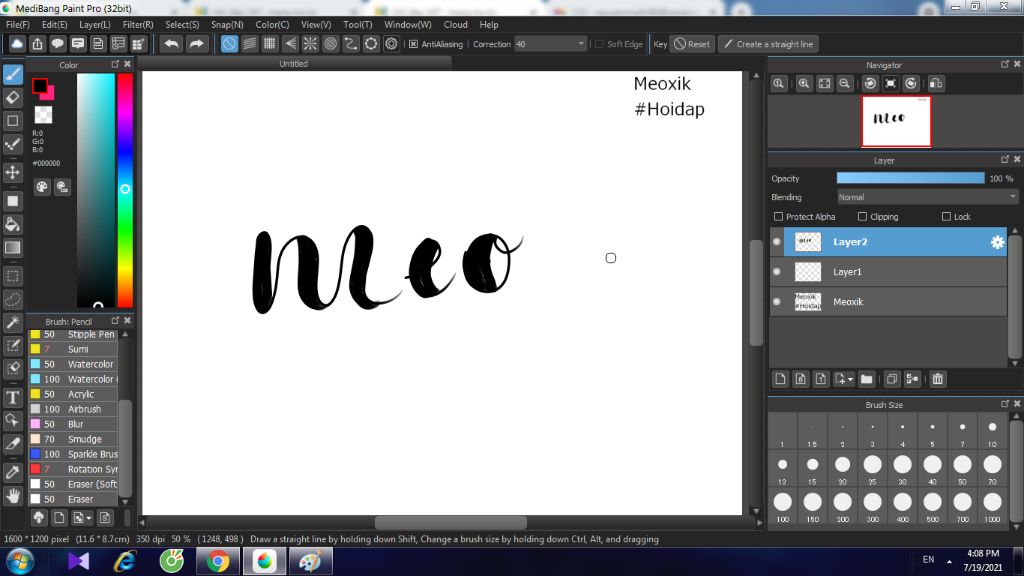Add a new layer folder
The image size is (1024, 576).
click(x=867, y=379)
